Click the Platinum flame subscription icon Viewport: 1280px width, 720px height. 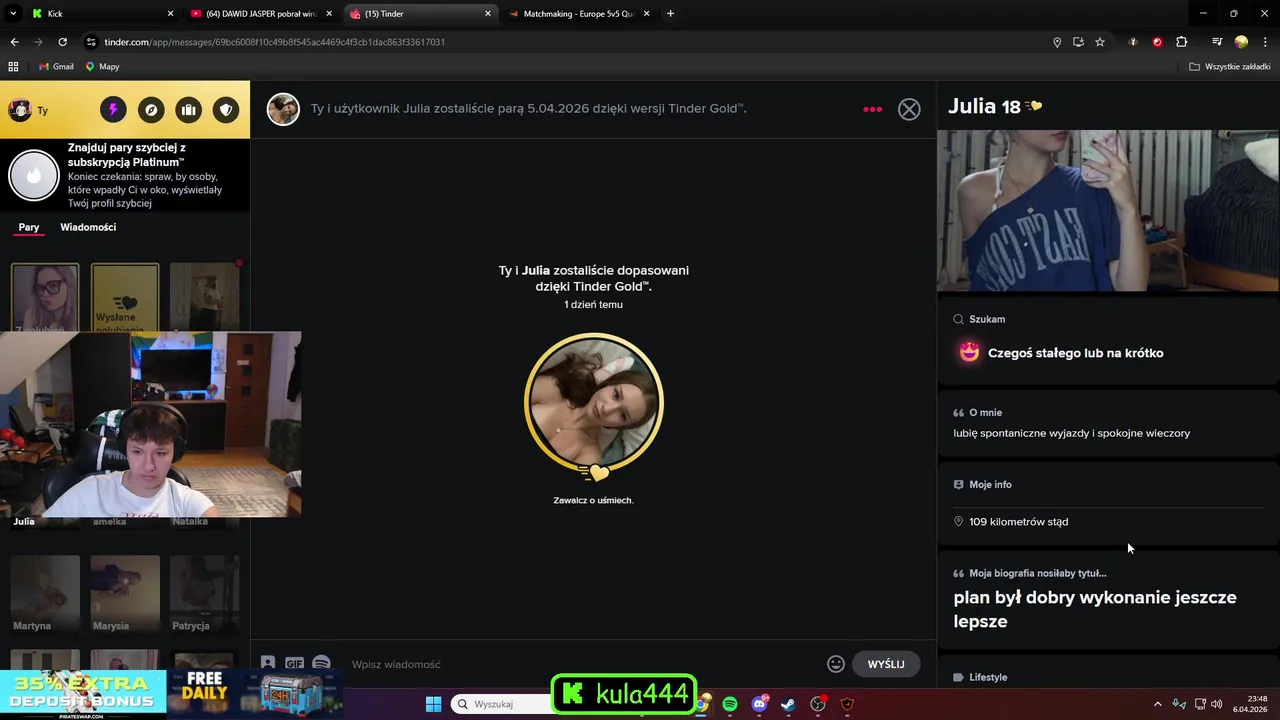[34, 176]
